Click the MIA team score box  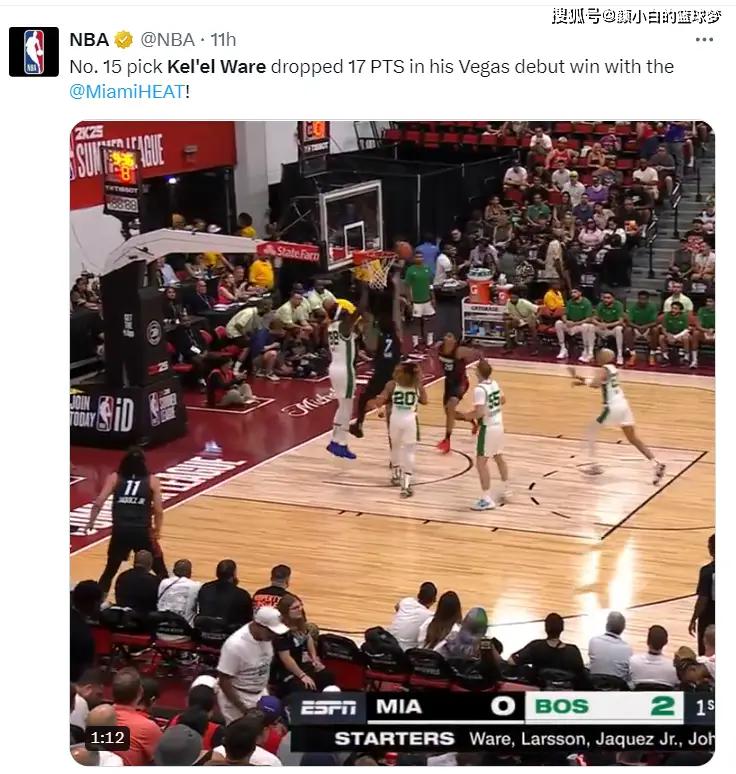(445, 707)
